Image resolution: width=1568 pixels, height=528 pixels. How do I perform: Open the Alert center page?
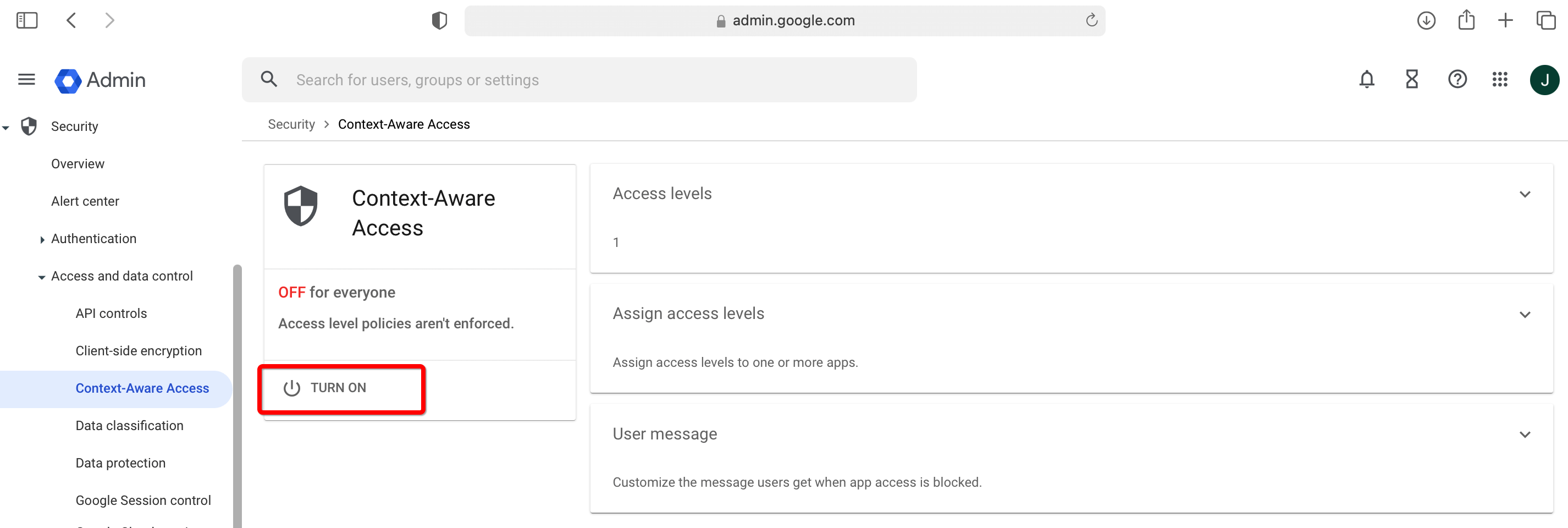(85, 202)
